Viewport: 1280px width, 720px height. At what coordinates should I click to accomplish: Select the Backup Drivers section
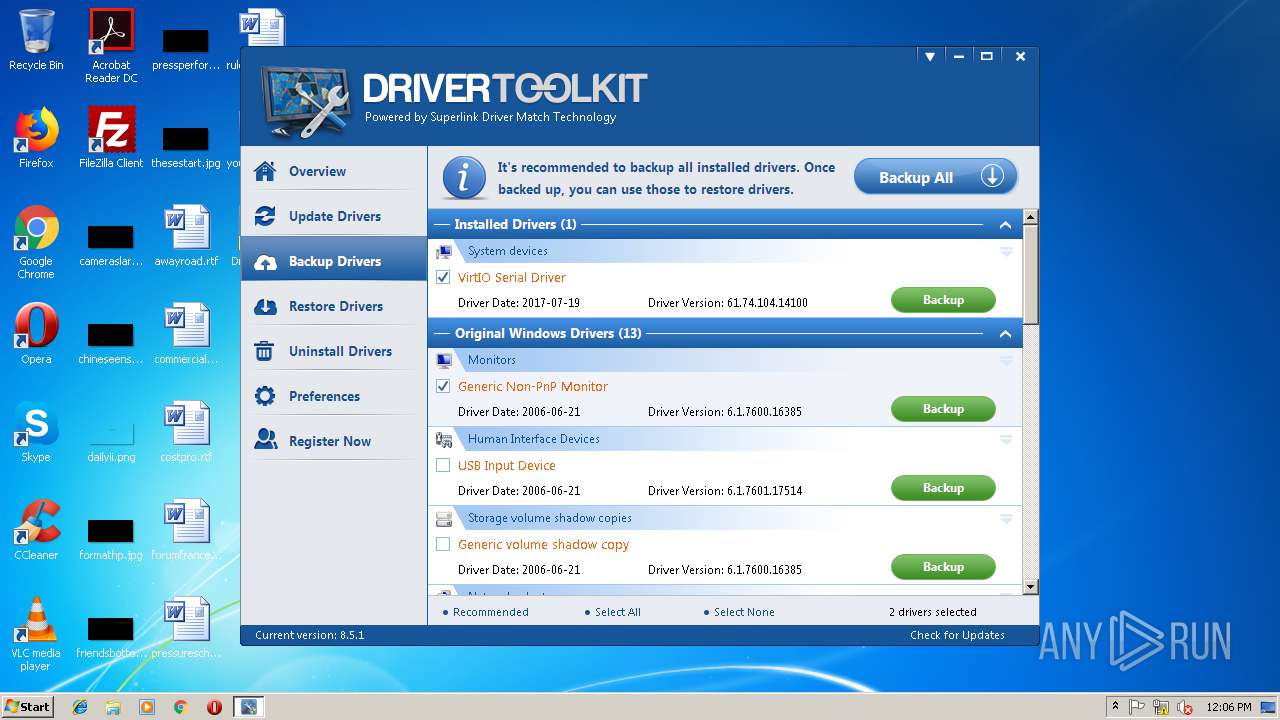click(x=333, y=261)
